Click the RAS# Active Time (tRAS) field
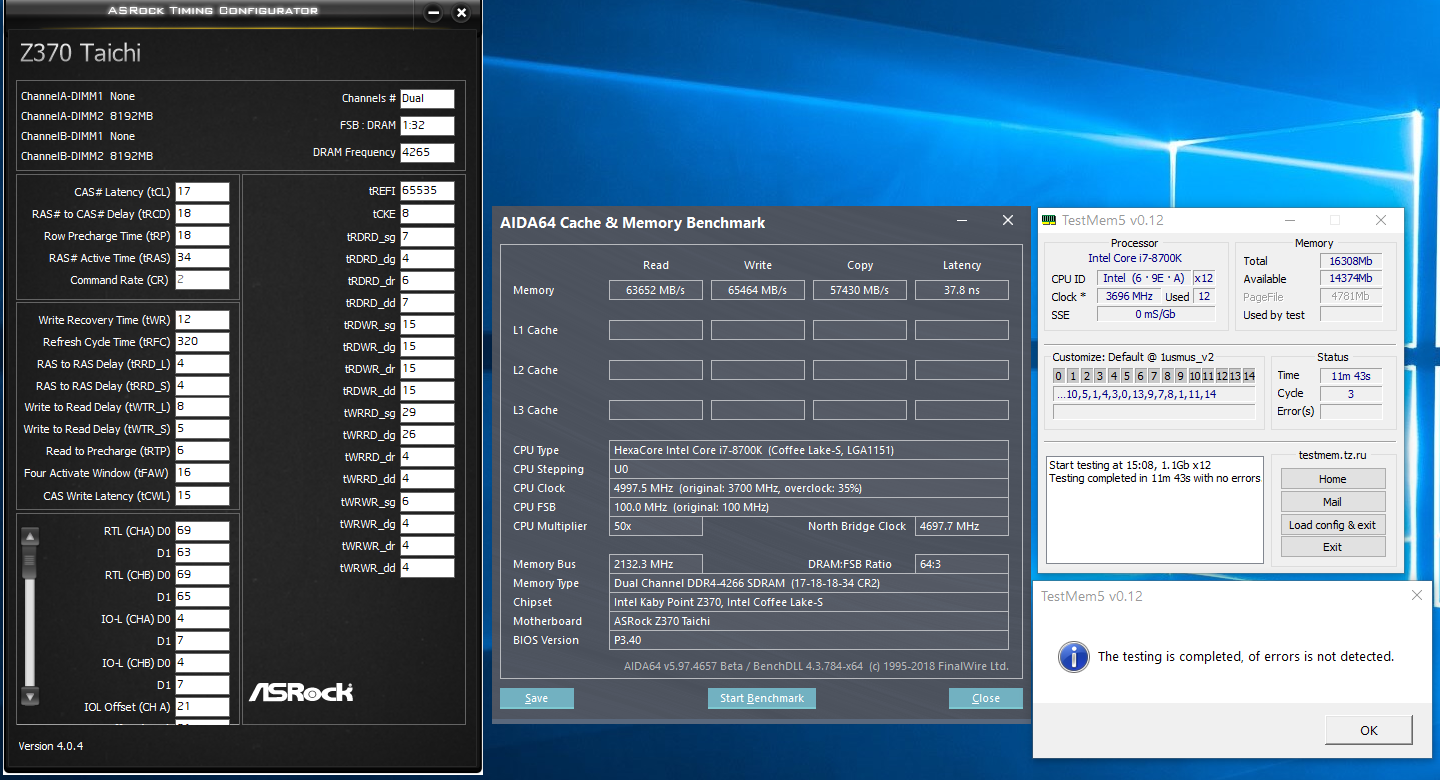This screenshot has width=1440, height=780. pyautogui.click(x=202, y=258)
